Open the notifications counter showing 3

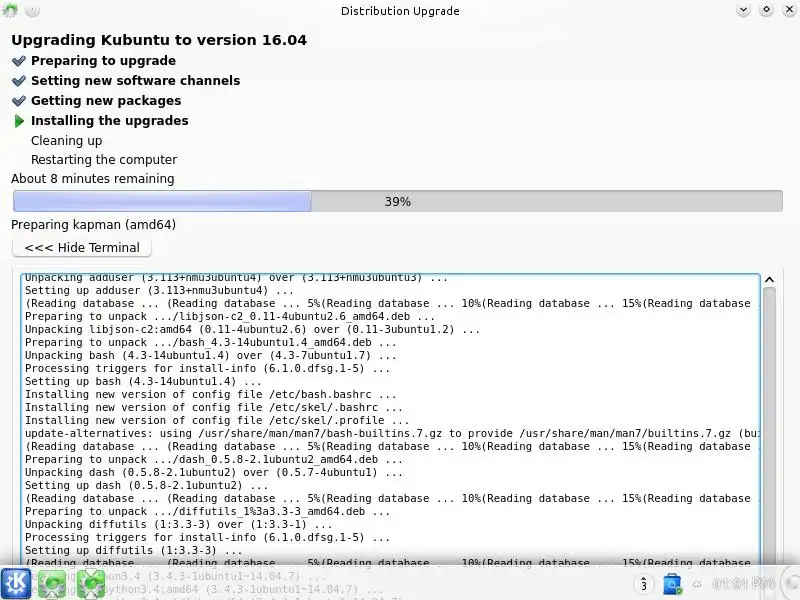click(644, 584)
